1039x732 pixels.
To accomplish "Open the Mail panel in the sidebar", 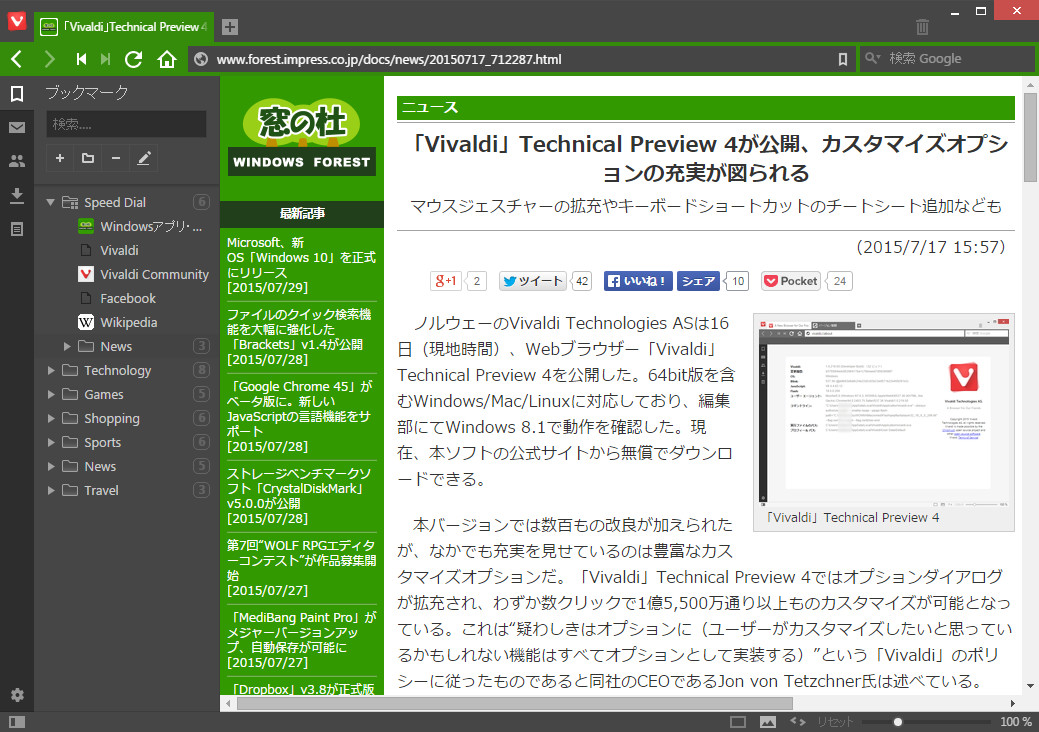I will click(x=16, y=126).
